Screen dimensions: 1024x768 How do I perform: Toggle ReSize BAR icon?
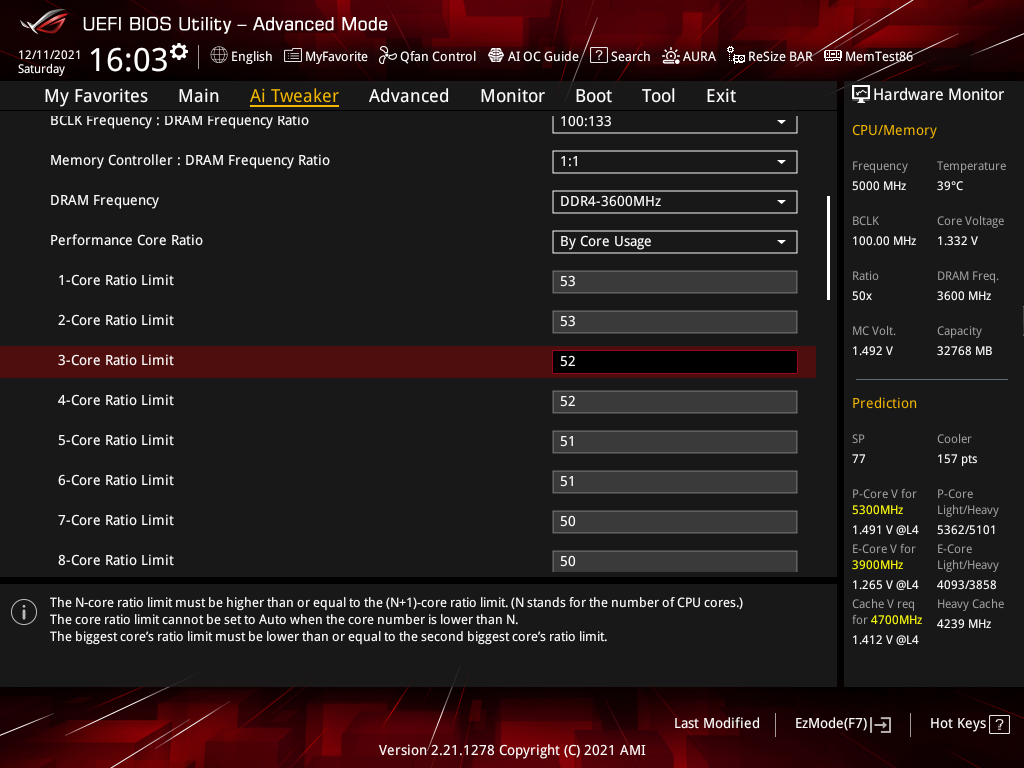(736, 56)
